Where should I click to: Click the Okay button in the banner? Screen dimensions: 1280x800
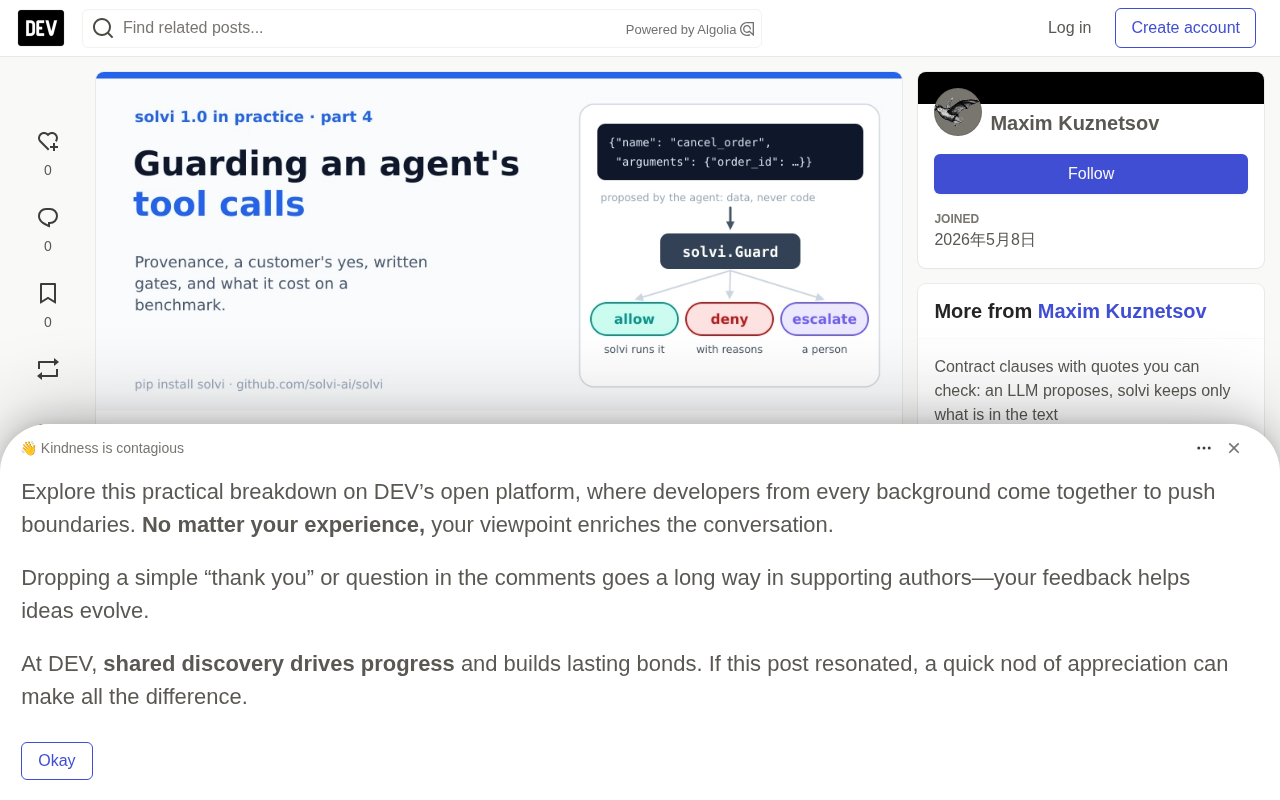click(57, 761)
